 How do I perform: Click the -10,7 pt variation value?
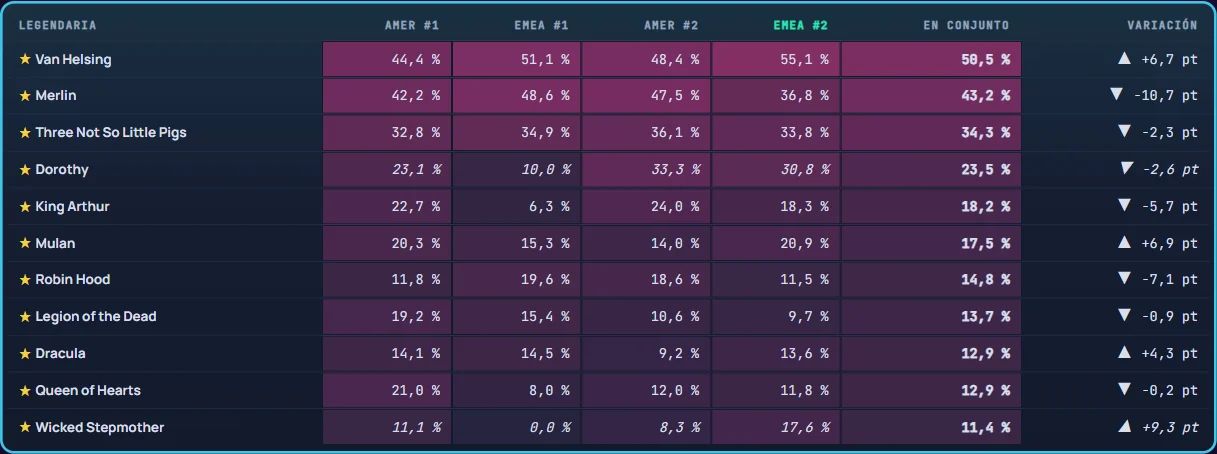pos(1166,96)
